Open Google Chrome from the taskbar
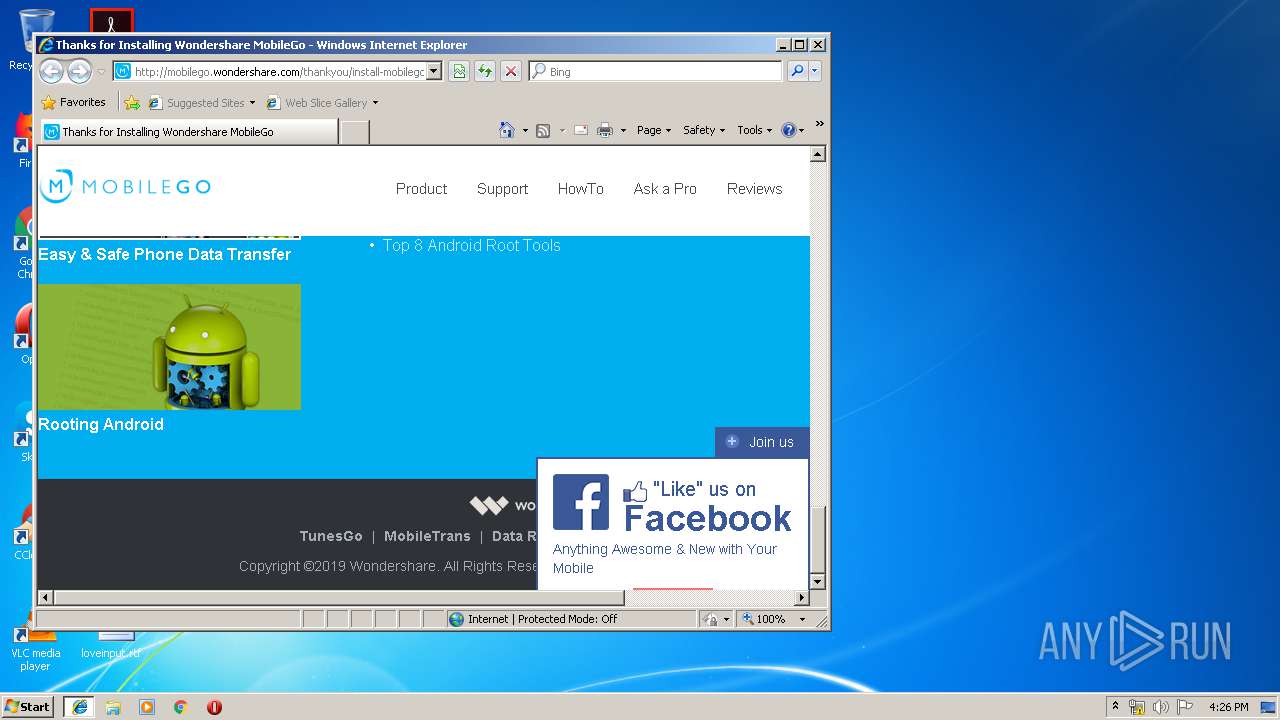The height and width of the screenshot is (720, 1280). [x=180, y=707]
